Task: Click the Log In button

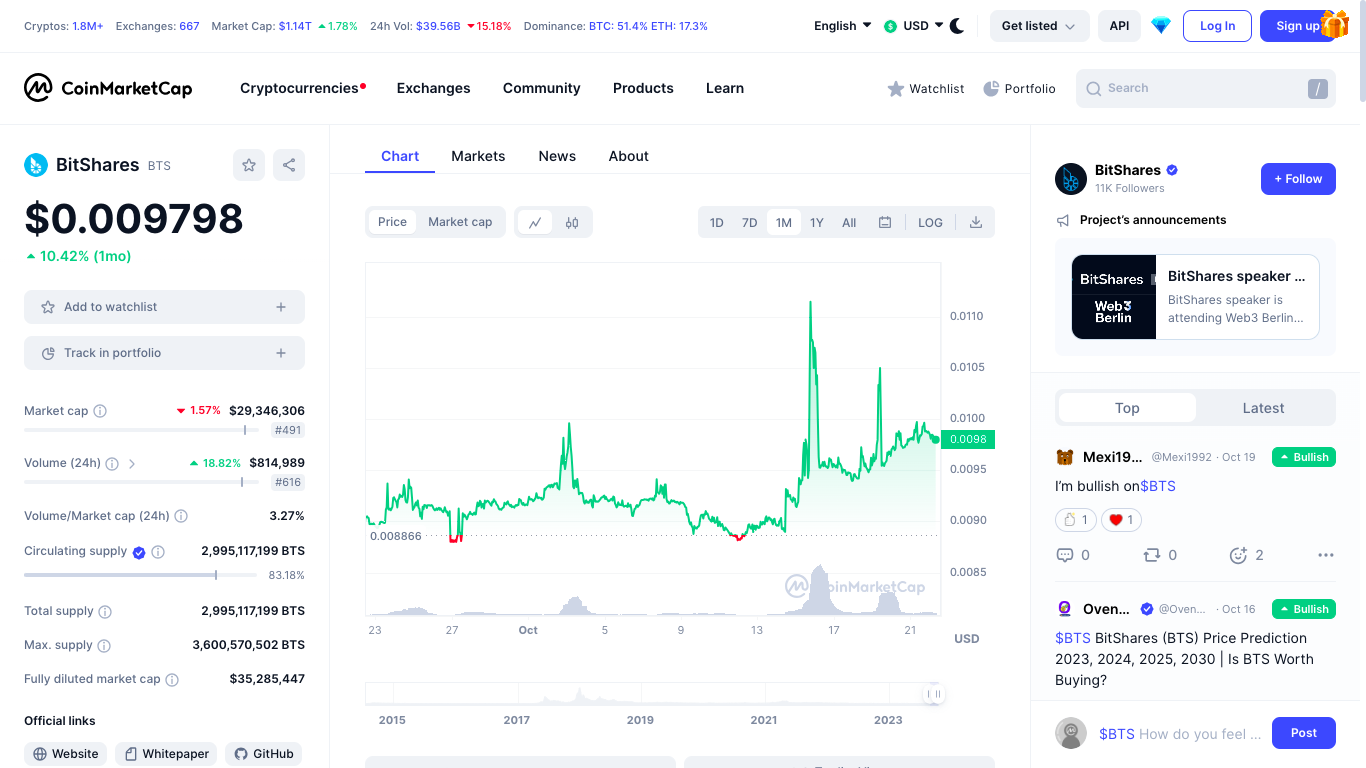Action: [x=1217, y=26]
